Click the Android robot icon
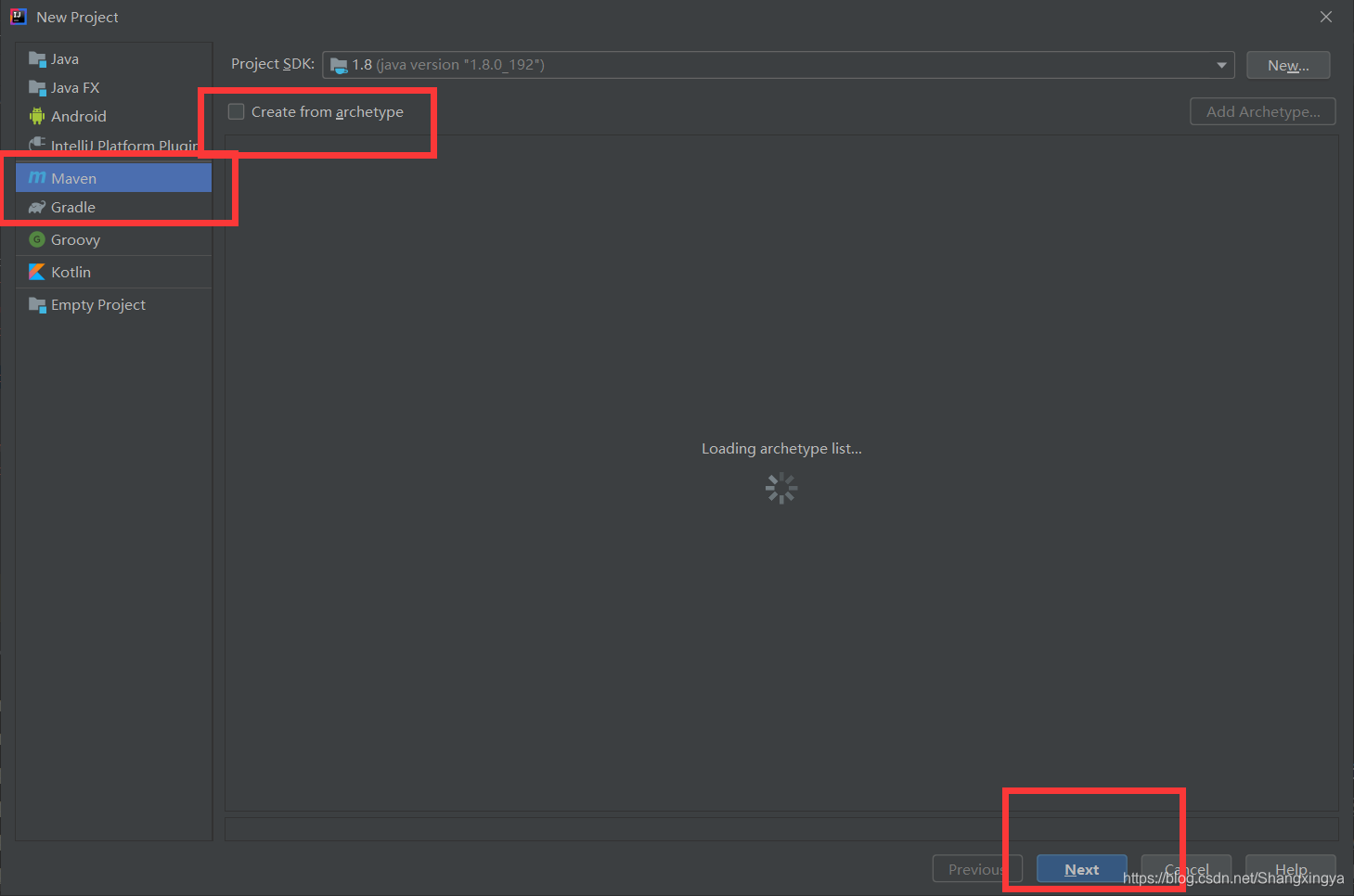The height and width of the screenshot is (896, 1354). click(37, 116)
